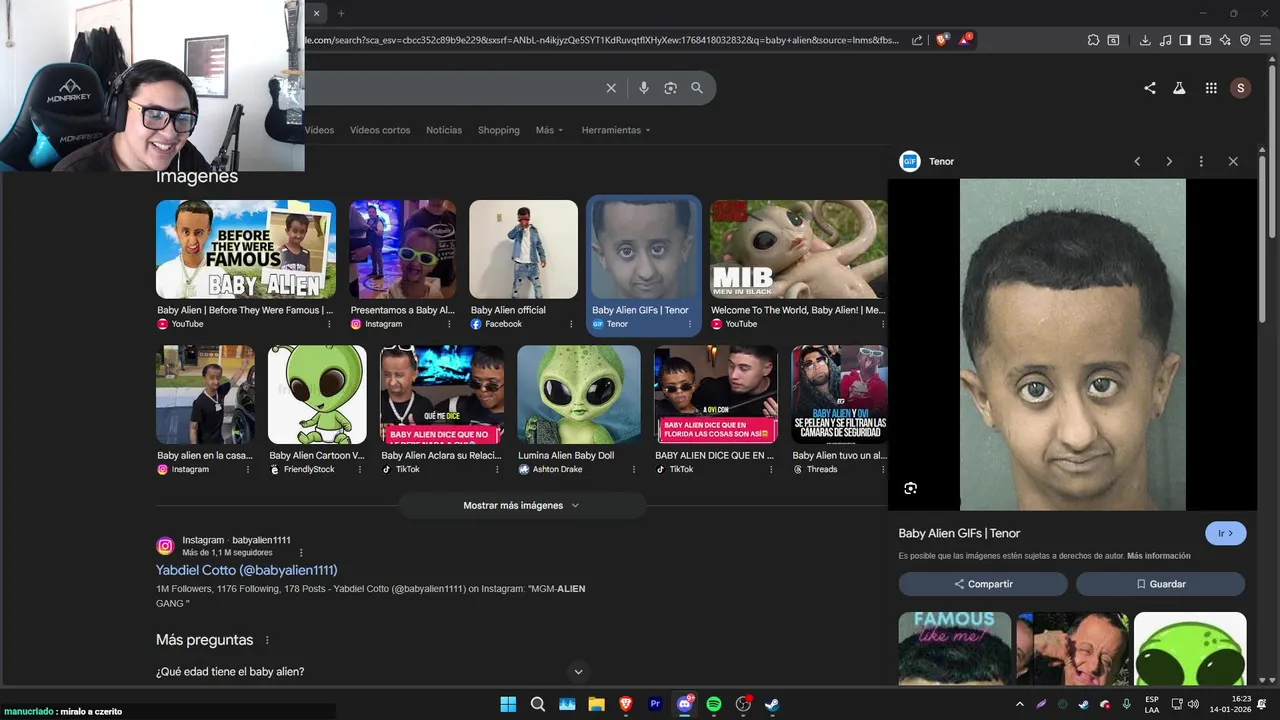The height and width of the screenshot is (720, 1280).
Task: Show hidden system tray icons chevron
Action: click(1020, 704)
